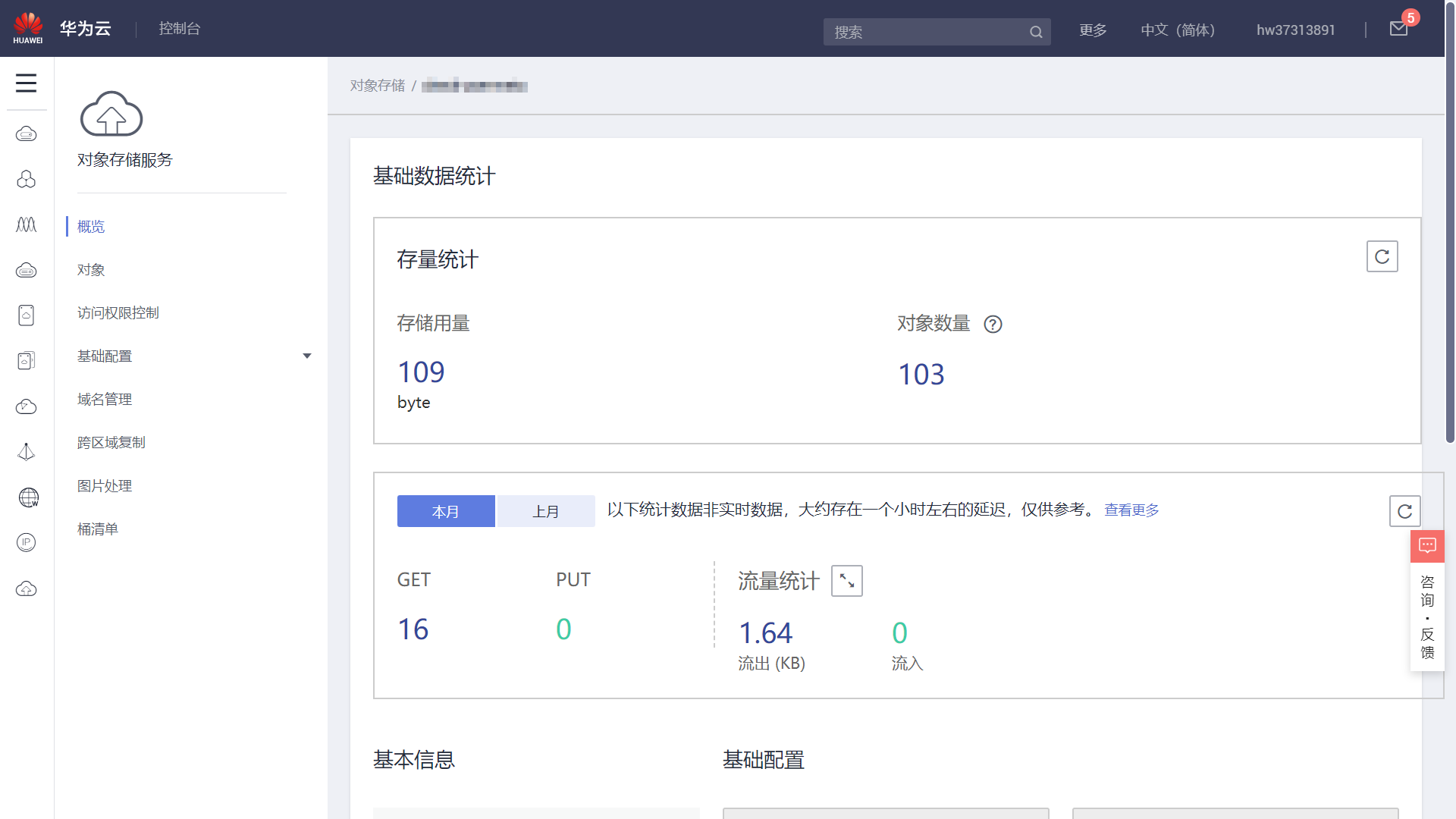The image size is (1456, 819).
Task: Open the cloud icon with a disk slot
Action: point(27,270)
